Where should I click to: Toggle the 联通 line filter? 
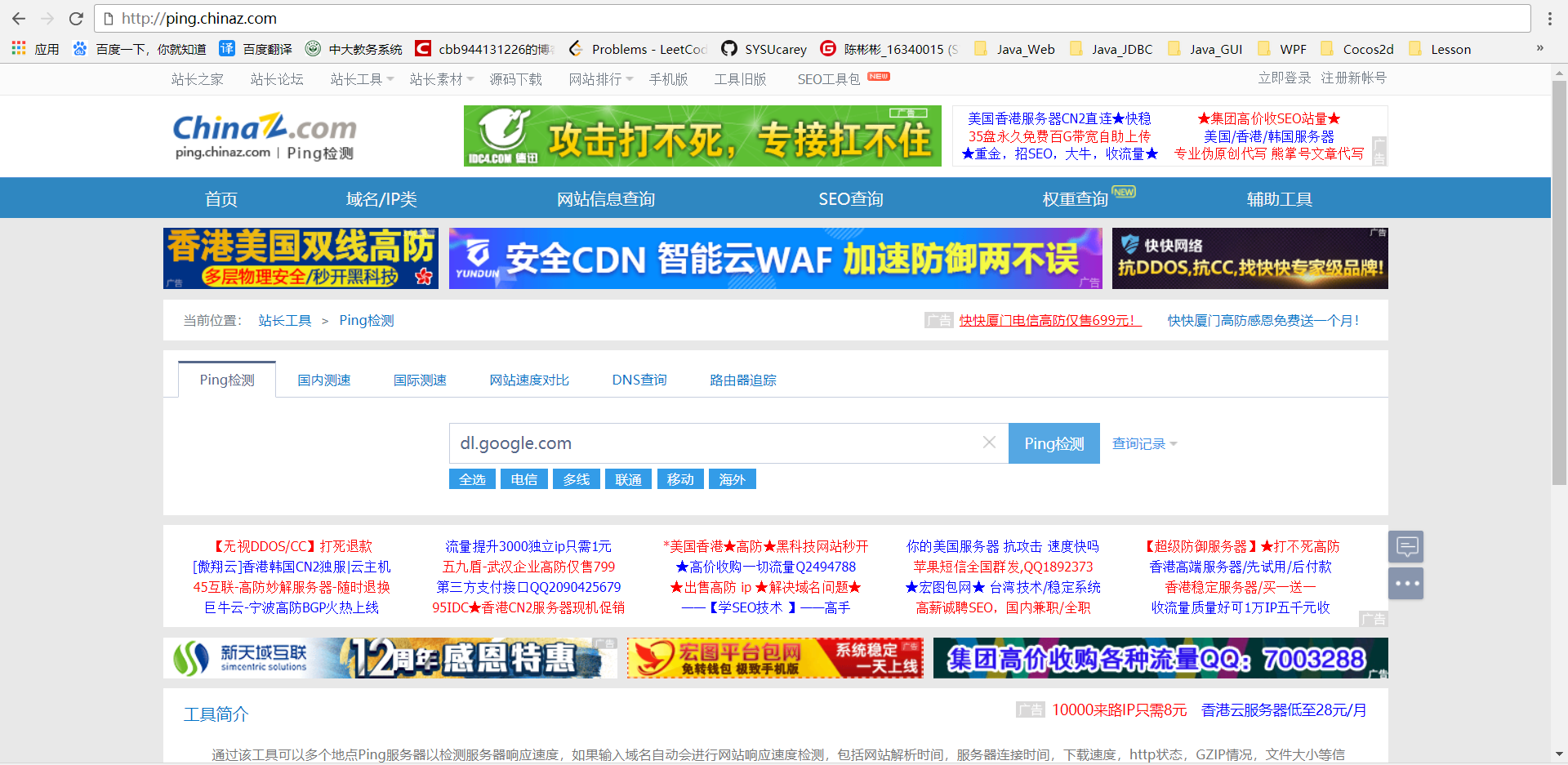click(x=629, y=479)
